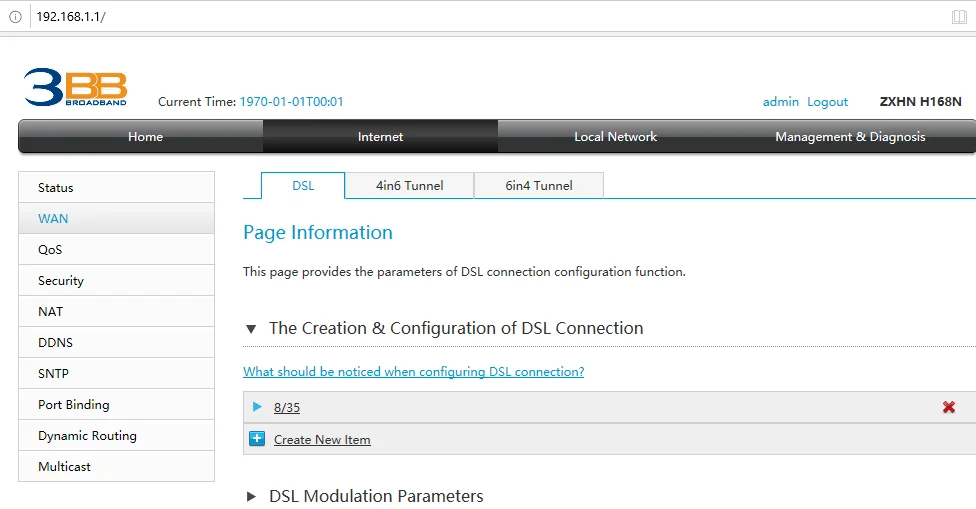
Task: Click the Logout link
Action: pos(827,102)
